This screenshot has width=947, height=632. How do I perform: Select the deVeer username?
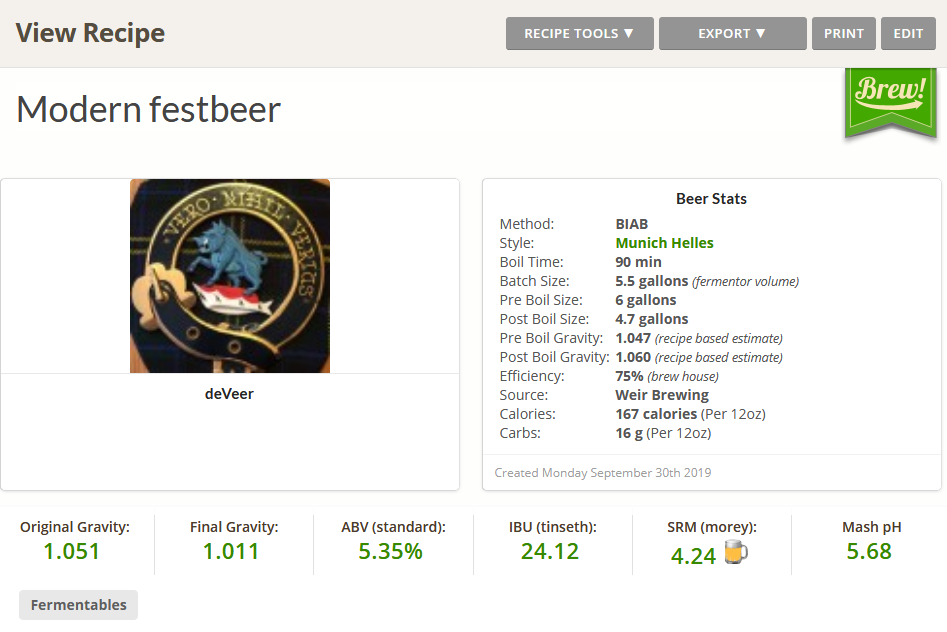tap(229, 394)
